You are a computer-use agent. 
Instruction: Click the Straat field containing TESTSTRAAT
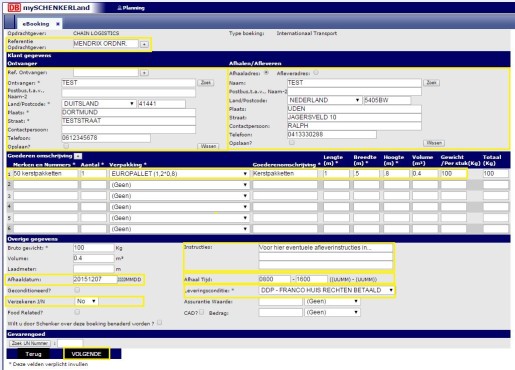[128, 121]
